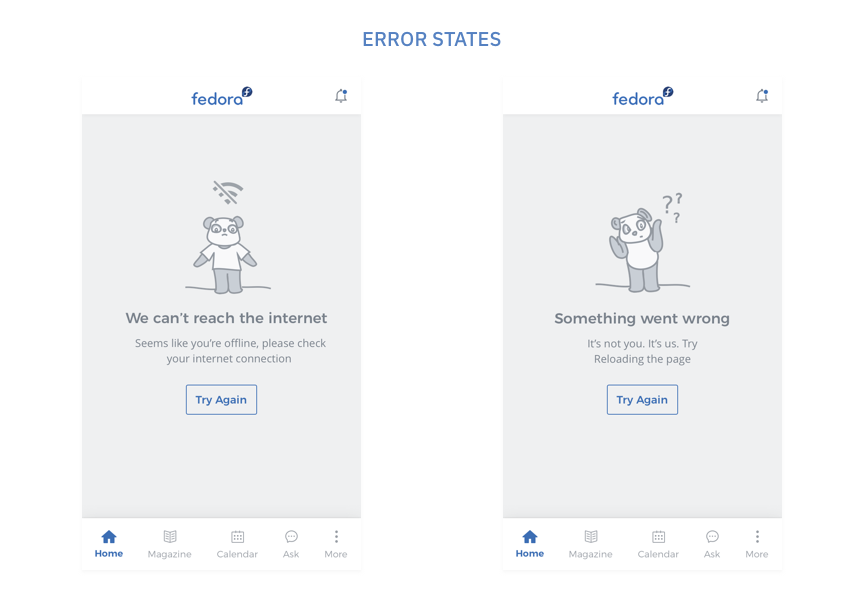
Task: Open Home tab in the left mockup
Action: [109, 544]
